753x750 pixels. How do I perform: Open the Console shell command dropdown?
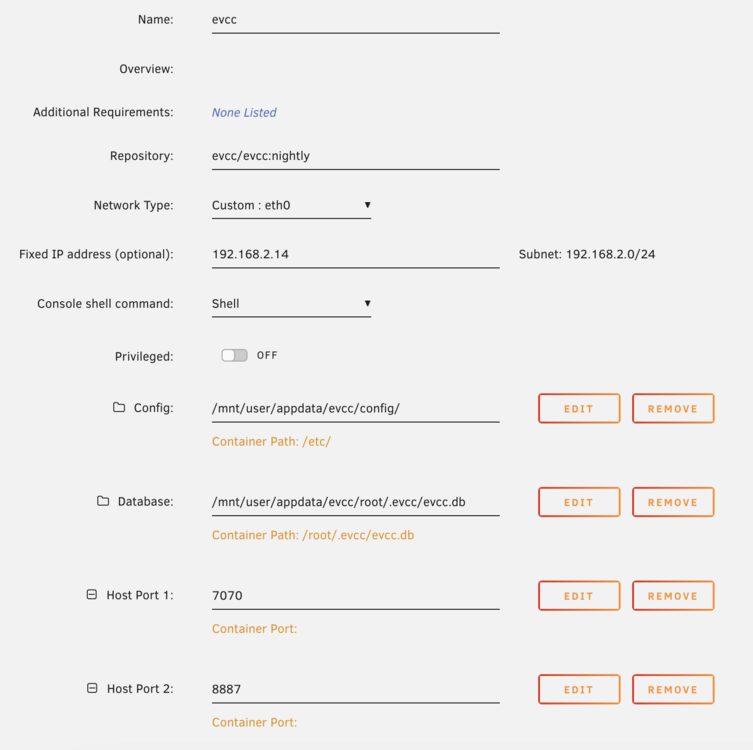coord(291,304)
